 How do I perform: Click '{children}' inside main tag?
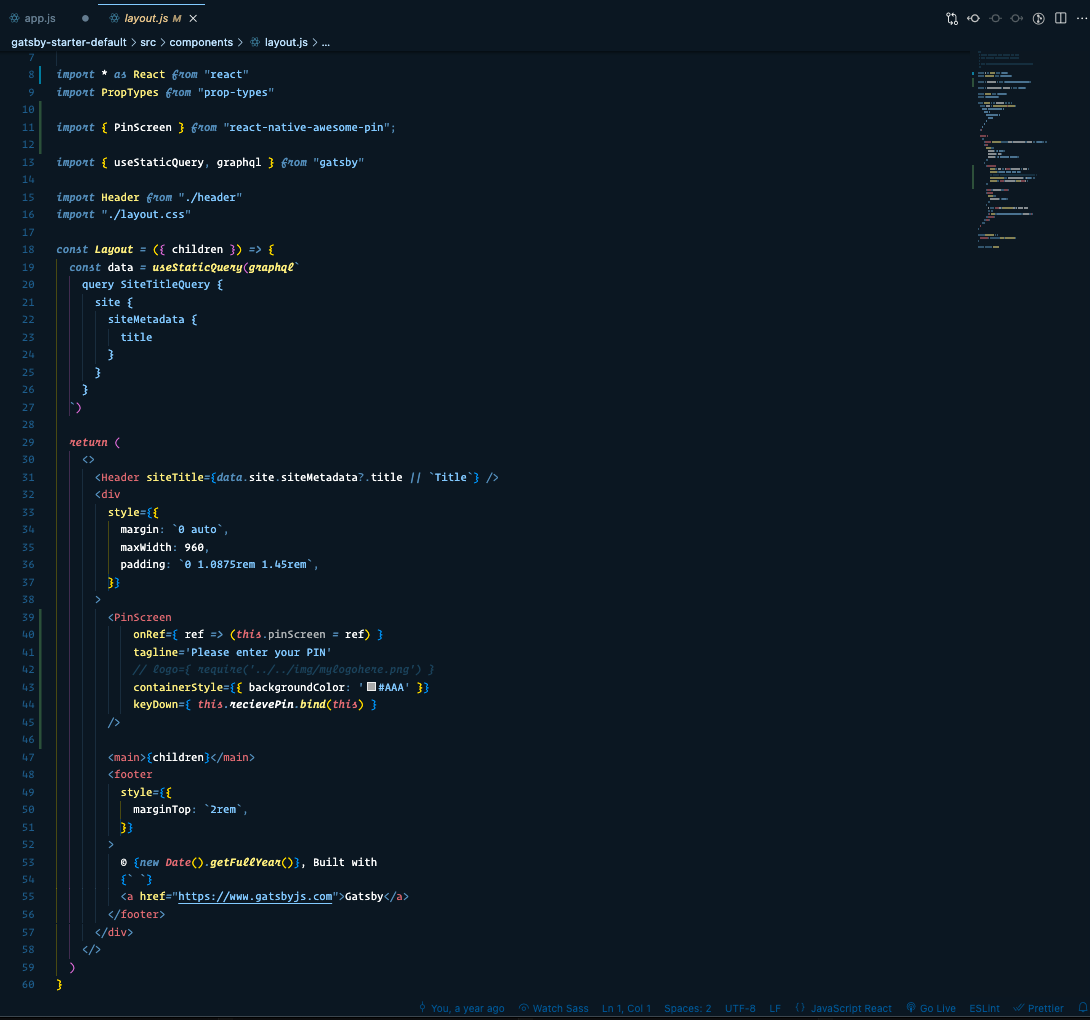(178, 757)
